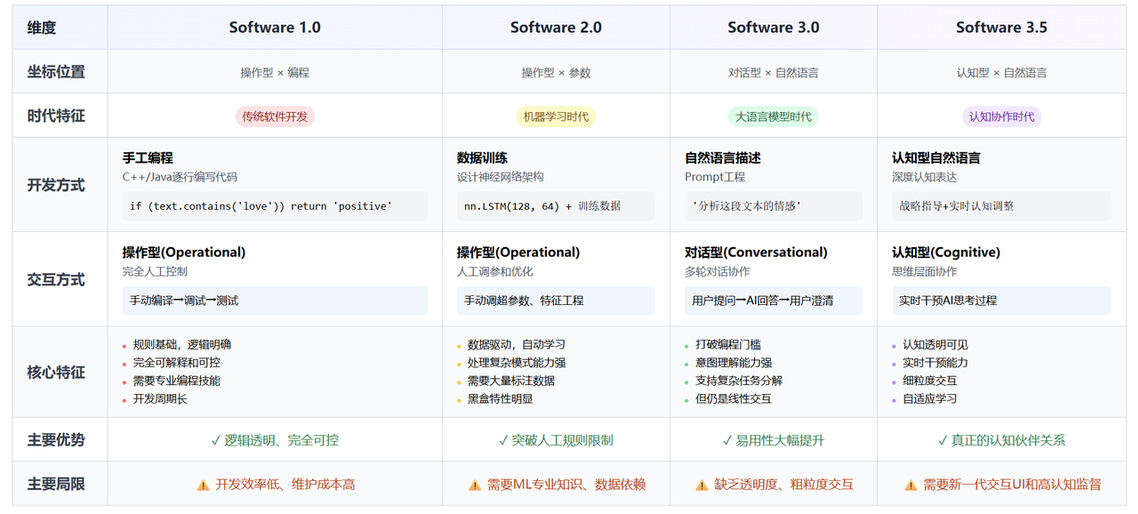
Task: Click checkmark next to 突破人工规则限制
Action: click(x=504, y=440)
